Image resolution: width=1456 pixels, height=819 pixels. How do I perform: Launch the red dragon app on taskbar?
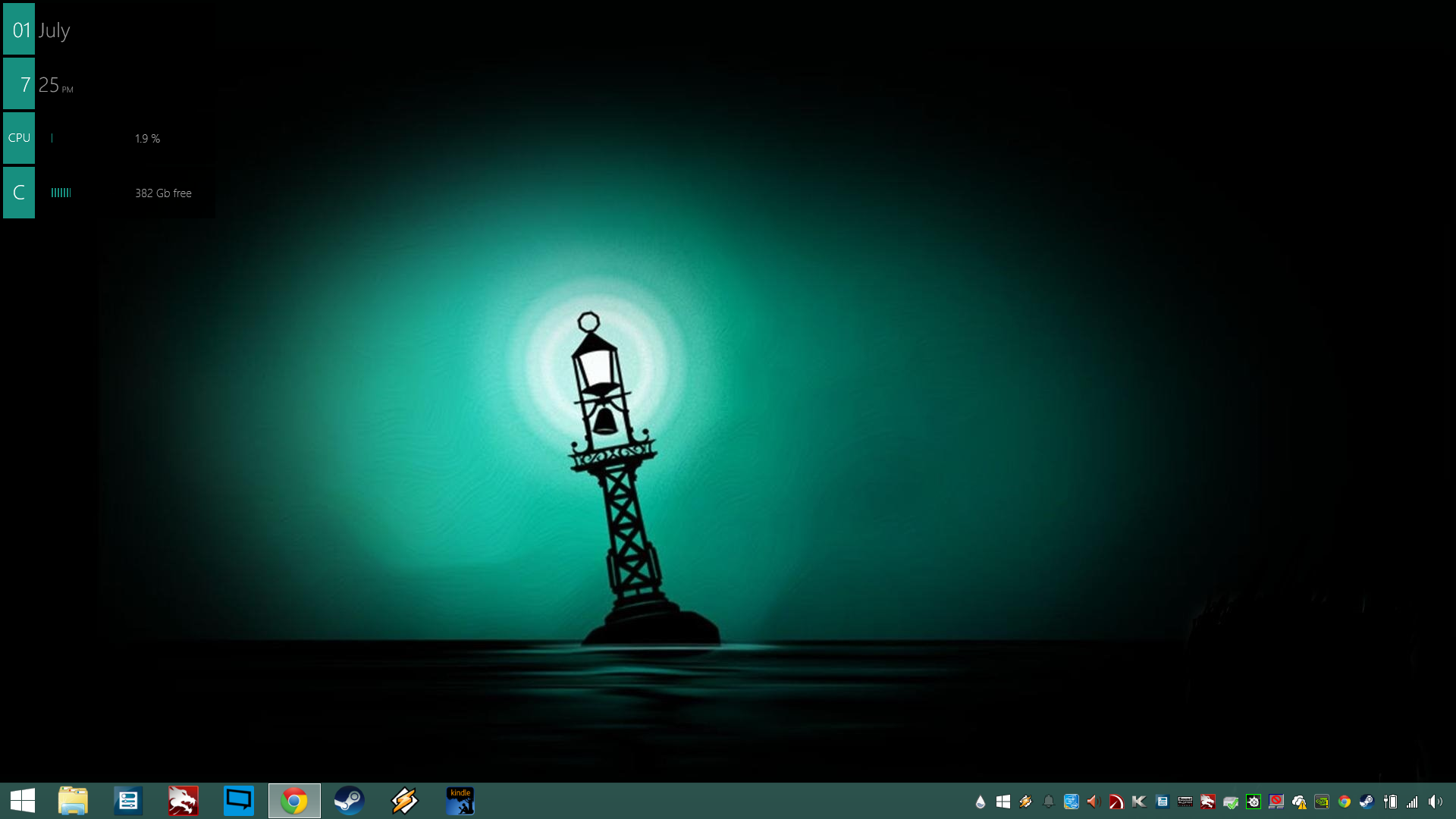click(183, 801)
